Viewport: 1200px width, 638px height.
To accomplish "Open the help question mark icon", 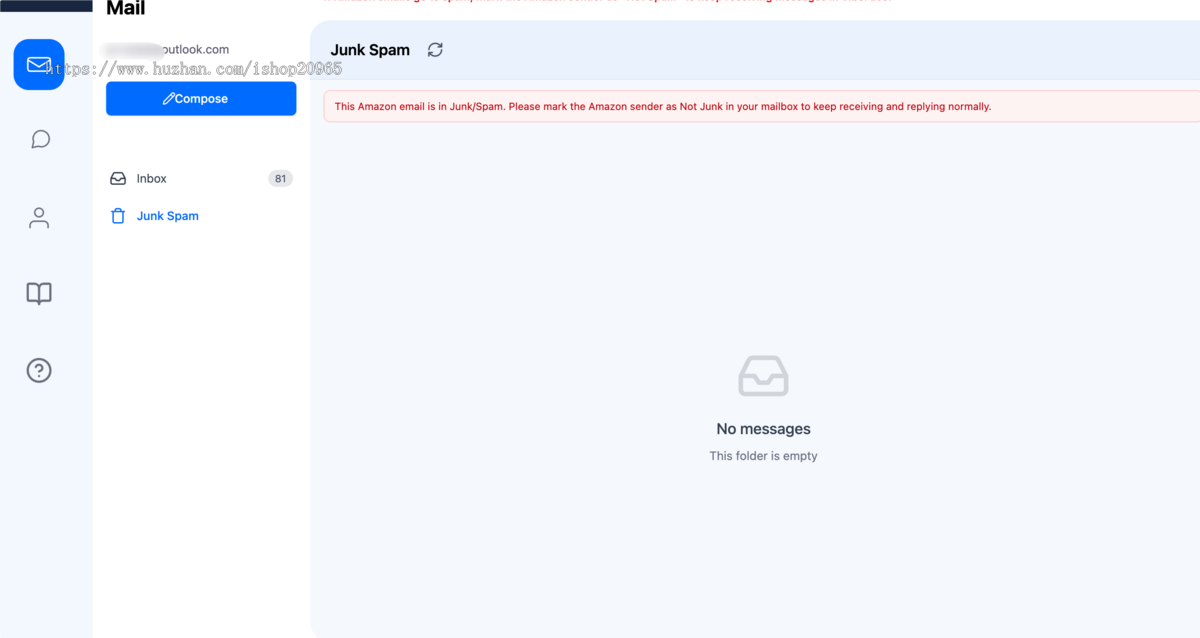I will (x=39, y=370).
